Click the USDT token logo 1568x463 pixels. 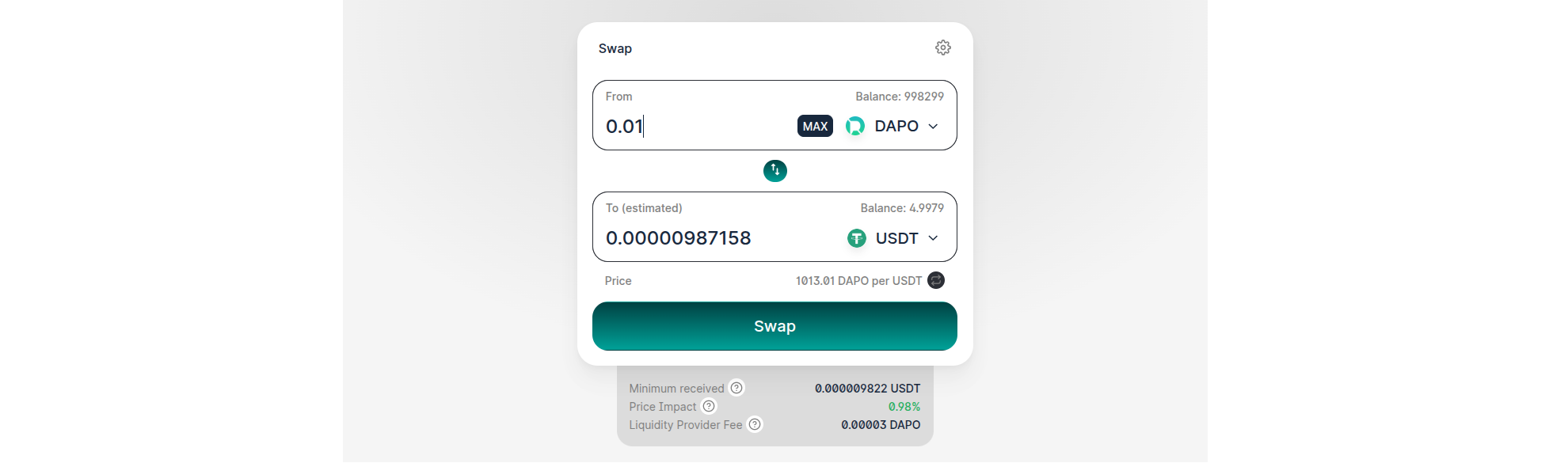coord(856,237)
